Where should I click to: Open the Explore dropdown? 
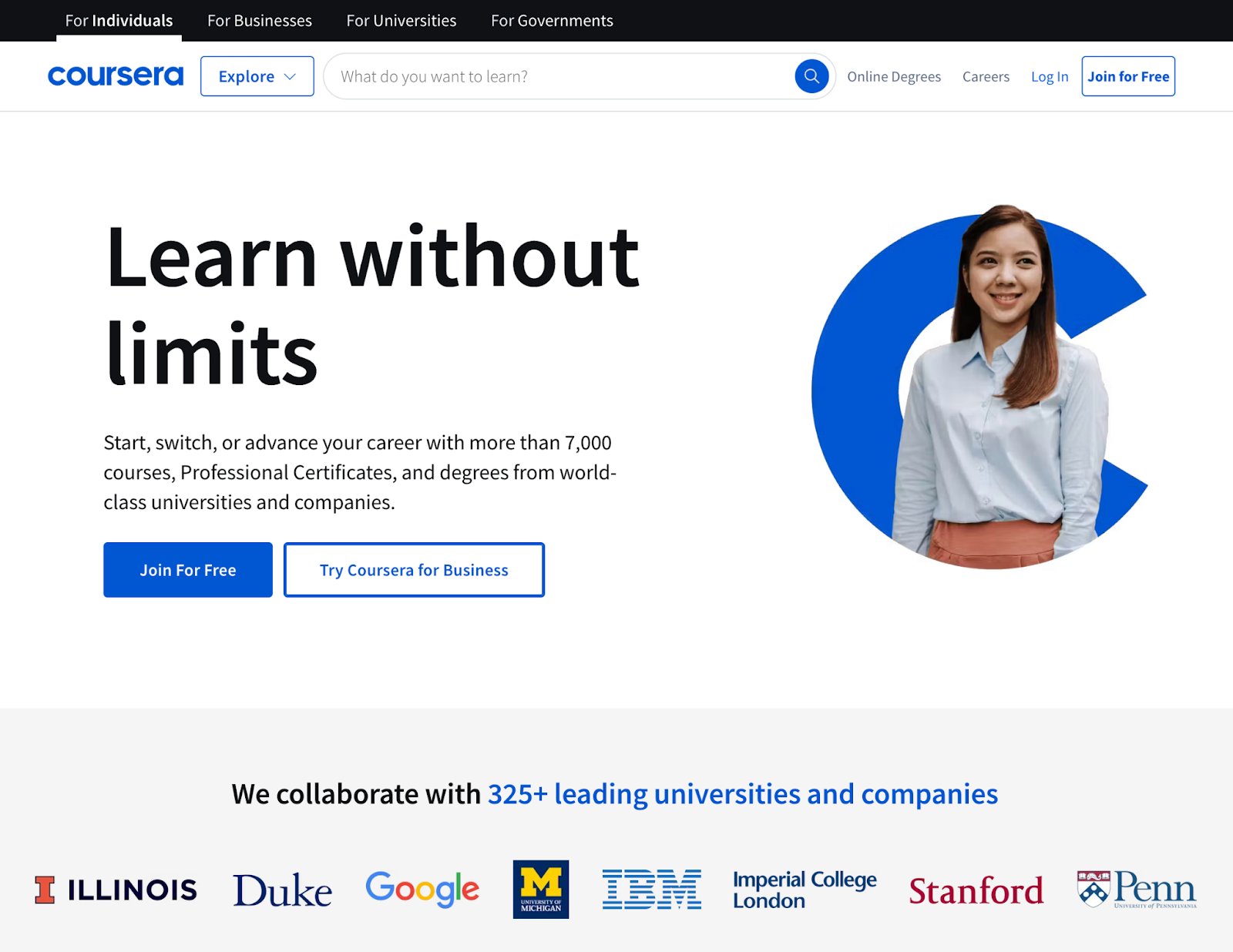(257, 75)
